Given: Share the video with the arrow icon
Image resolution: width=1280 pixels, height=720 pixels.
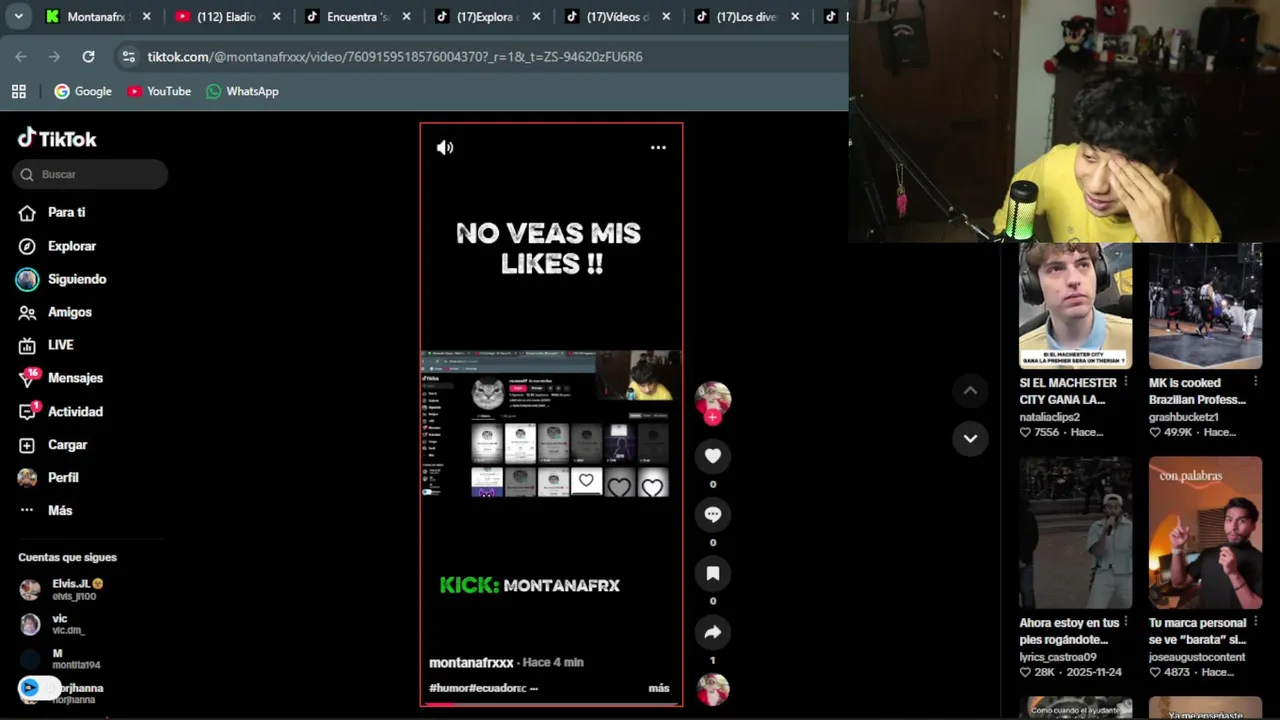Looking at the screenshot, I should [713, 632].
